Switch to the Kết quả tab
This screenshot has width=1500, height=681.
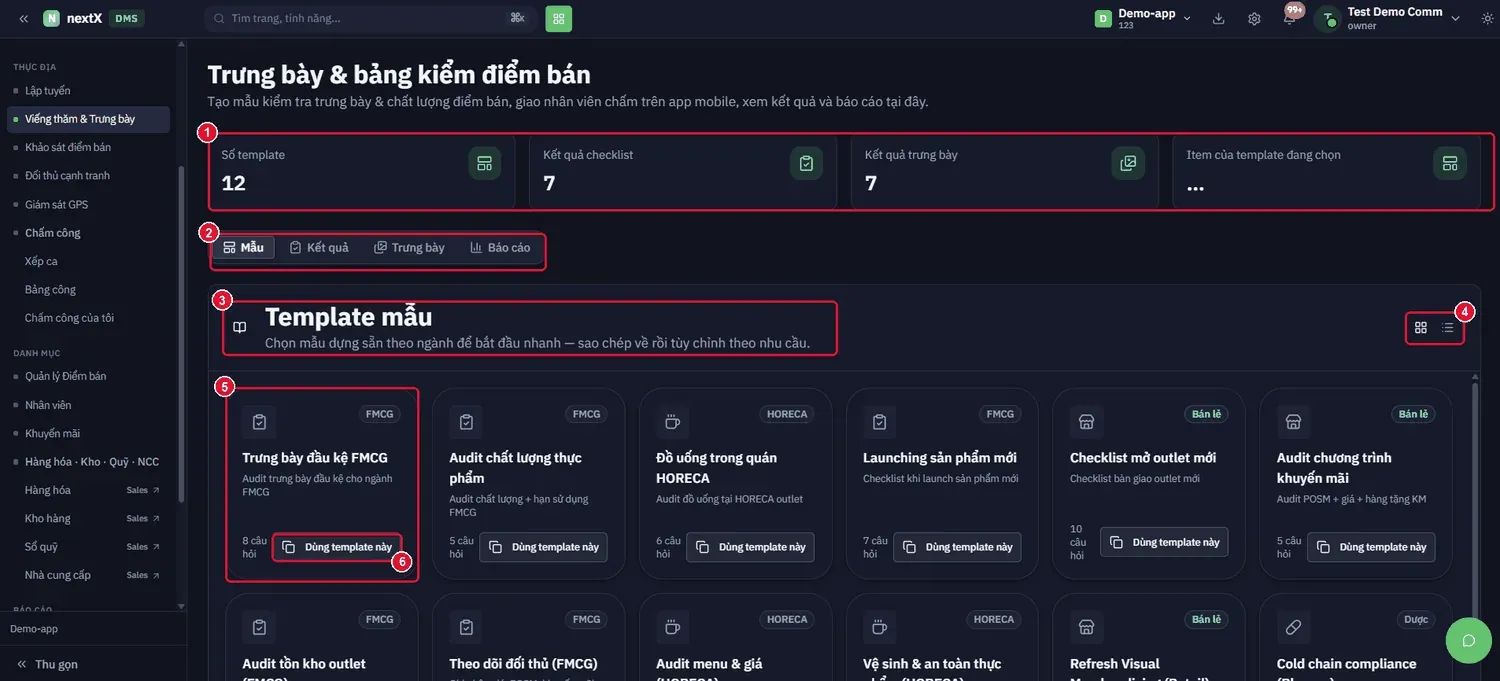coord(319,247)
